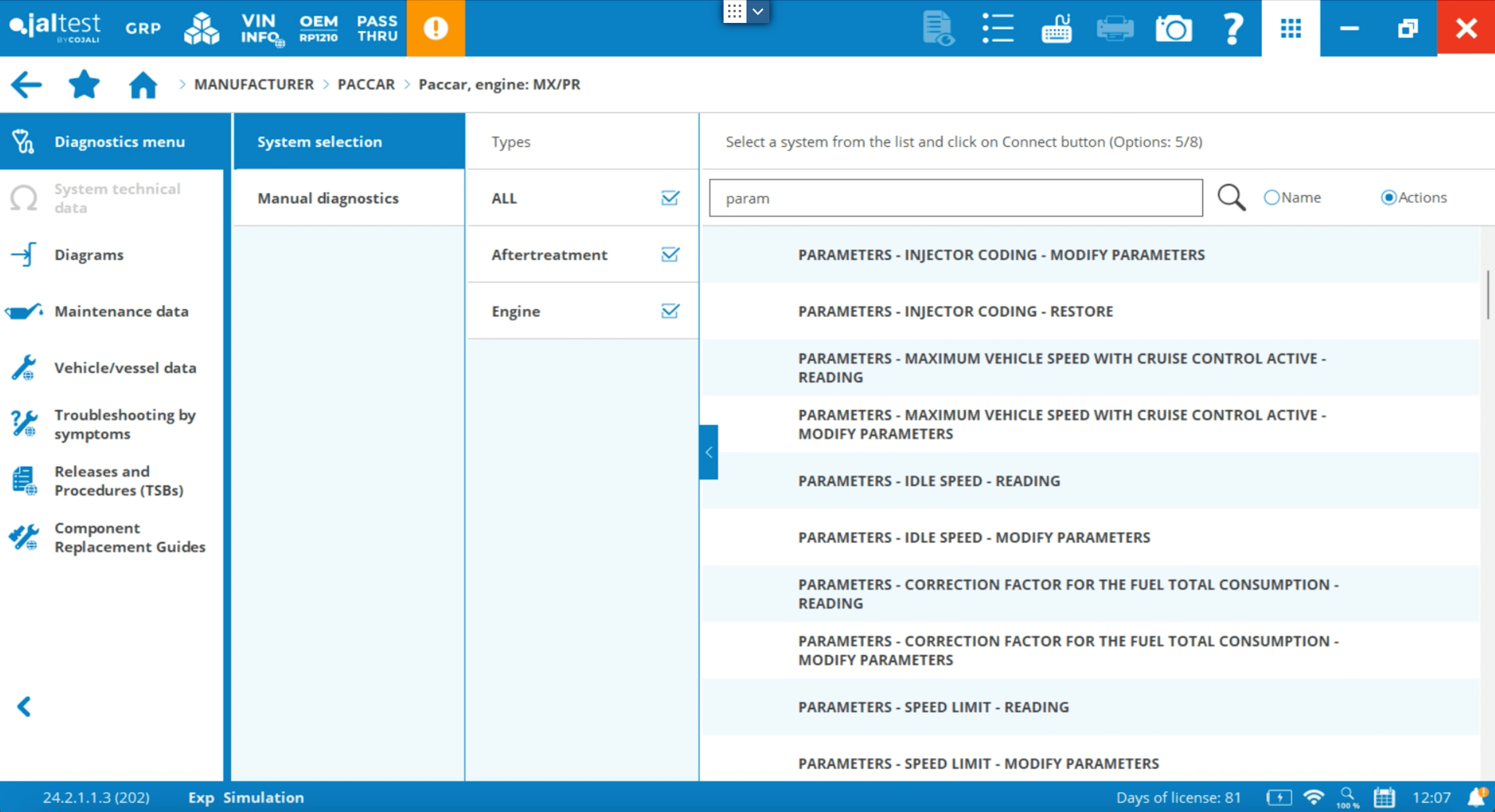Click the param search input field

coord(955,198)
